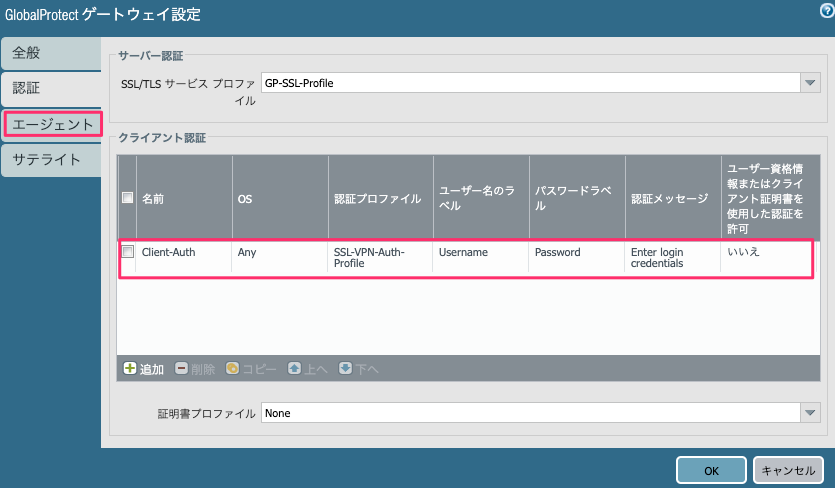
Task: Switch to the 全般 tab
Action: pos(51,53)
